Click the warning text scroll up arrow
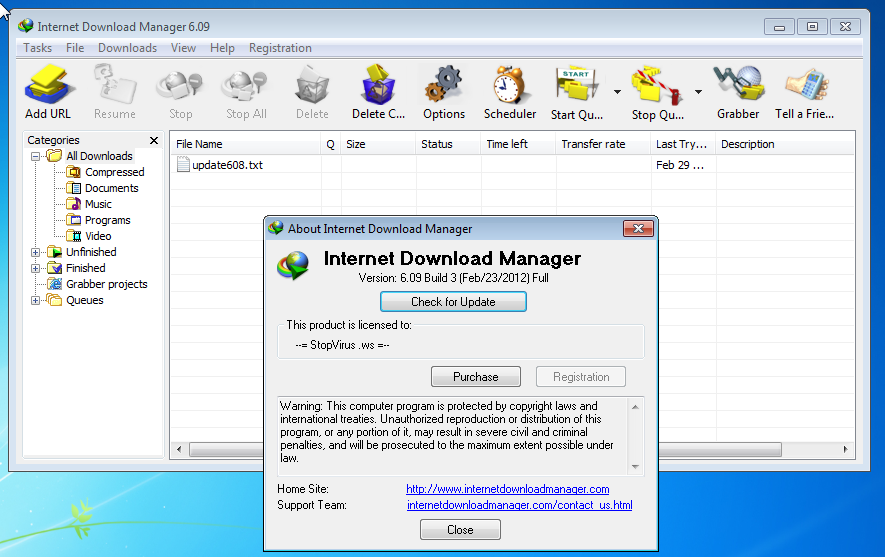This screenshot has height=557, width=885. pos(636,407)
